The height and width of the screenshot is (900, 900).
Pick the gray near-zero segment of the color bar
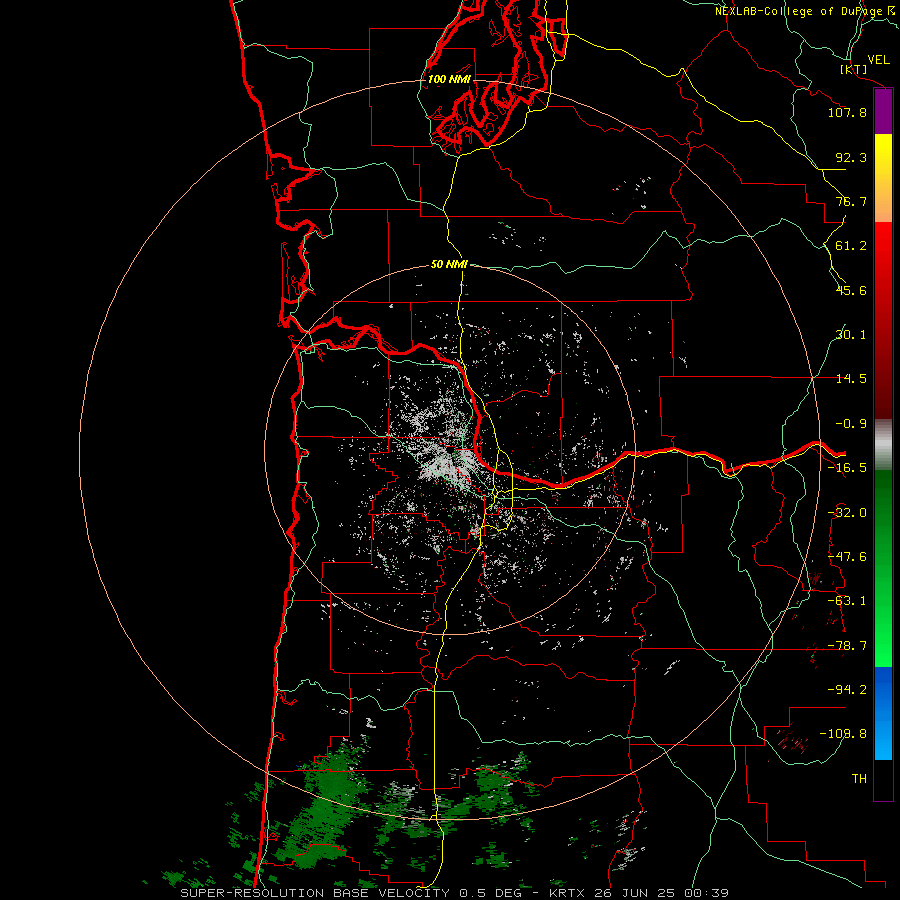(883, 445)
